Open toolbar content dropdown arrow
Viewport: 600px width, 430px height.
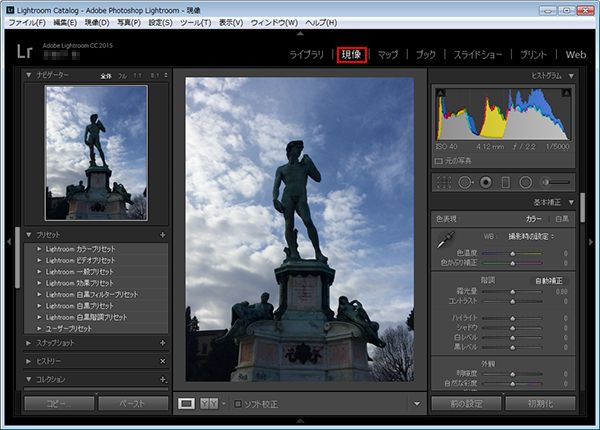(417, 403)
